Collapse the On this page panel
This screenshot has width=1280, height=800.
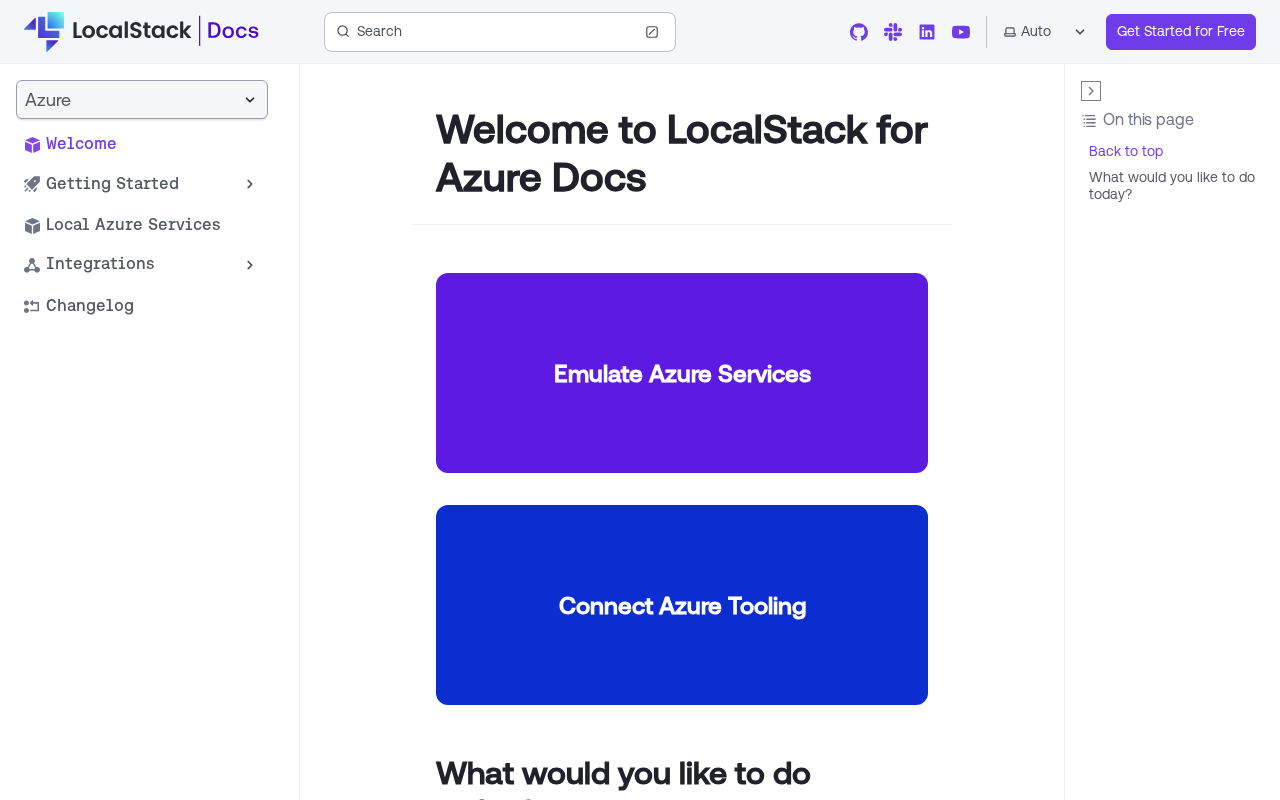pyautogui.click(x=1091, y=91)
